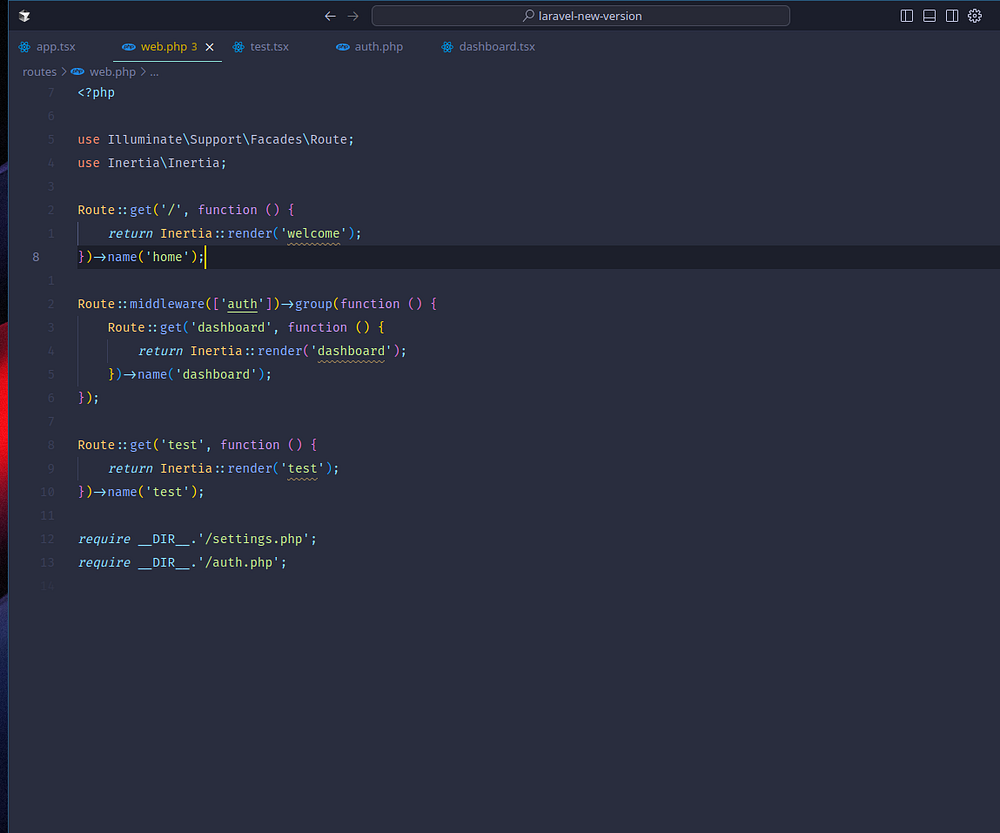The image size is (1000, 833).
Task: Go back with the left arrow button
Action: pos(330,16)
